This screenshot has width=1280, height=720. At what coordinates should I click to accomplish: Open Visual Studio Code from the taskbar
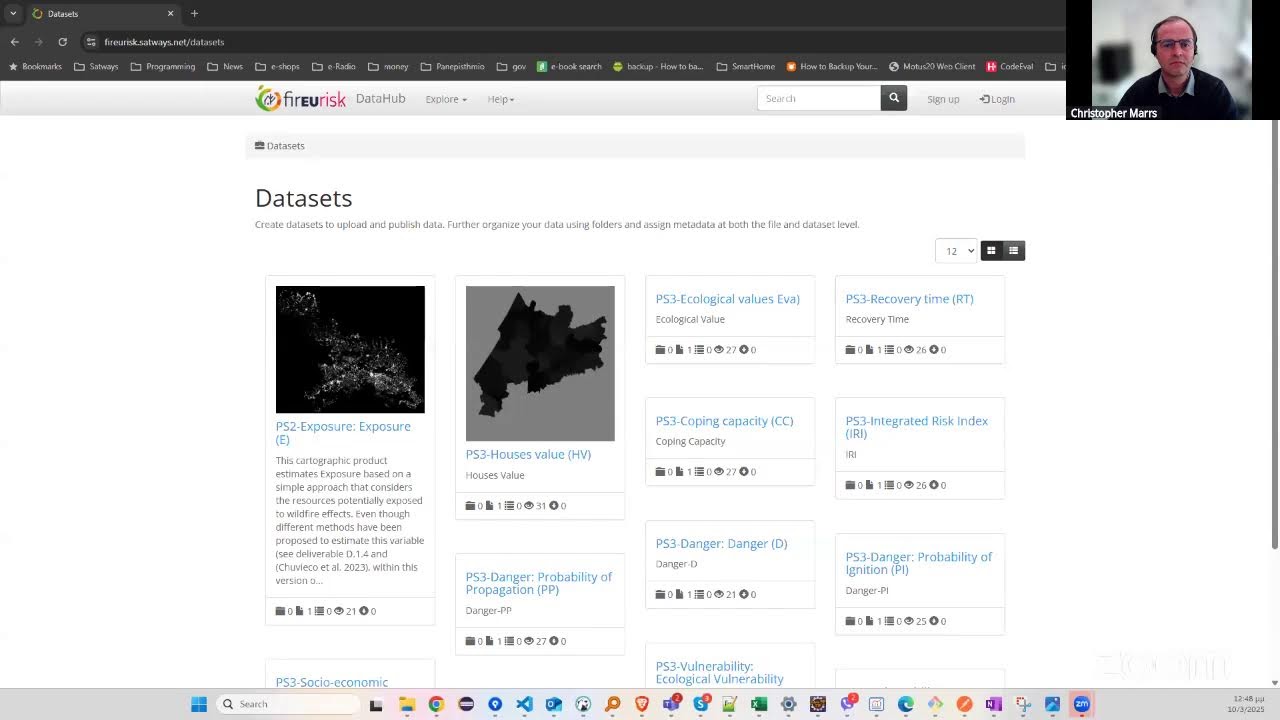[x=524, y=704]
